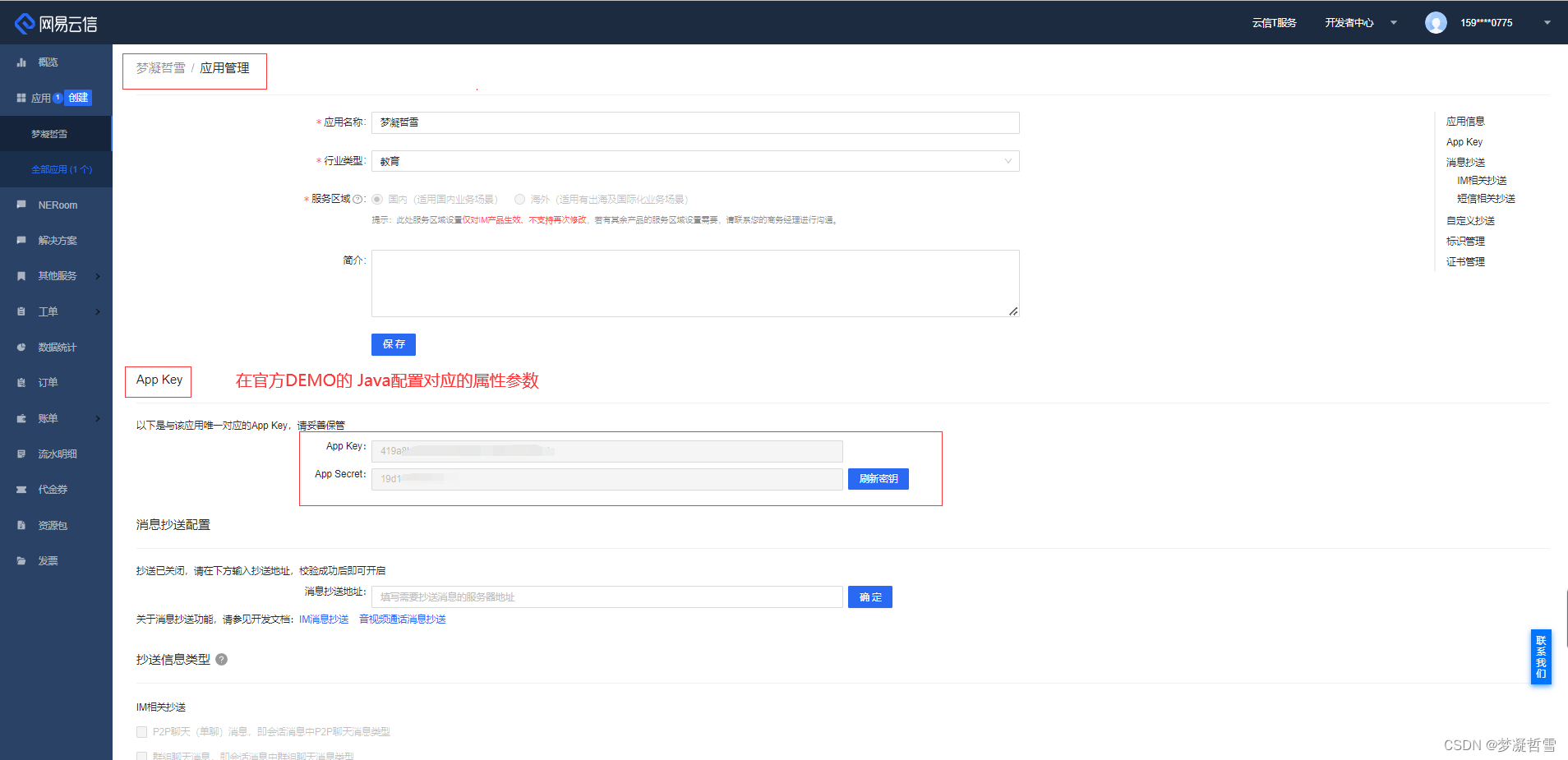Click the 资源包 file icon
Image resolution: width=1568 pixels, height=760 pixels.
pos(21,525)
